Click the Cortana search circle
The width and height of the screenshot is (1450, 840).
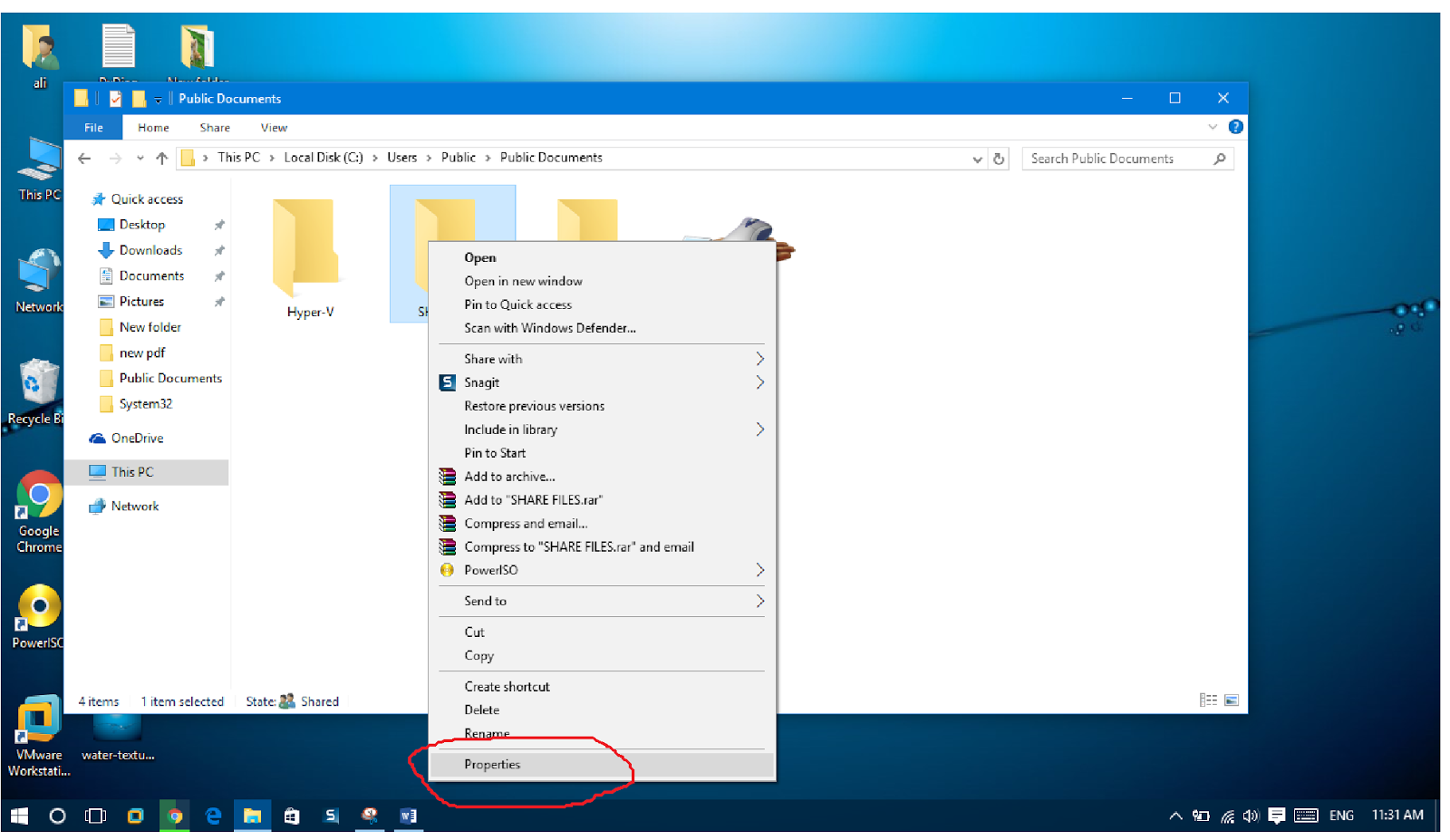coord(57,816)
